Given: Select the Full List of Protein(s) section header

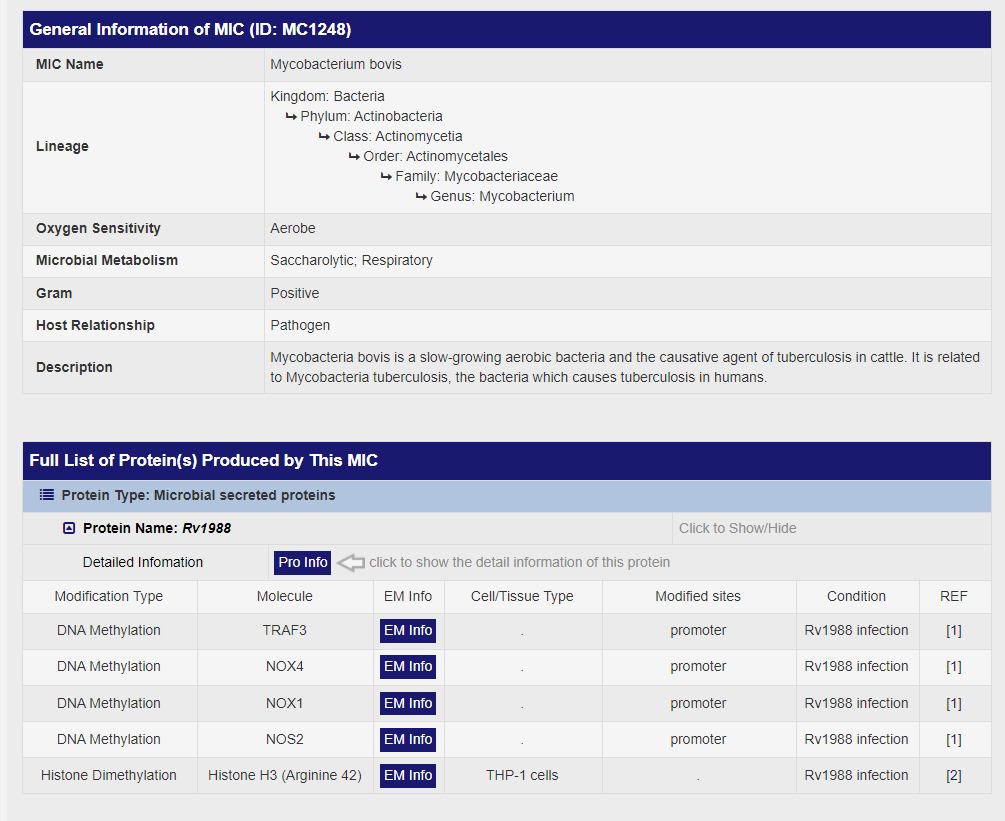Looking at the screenshot, I should coord(204,460).
